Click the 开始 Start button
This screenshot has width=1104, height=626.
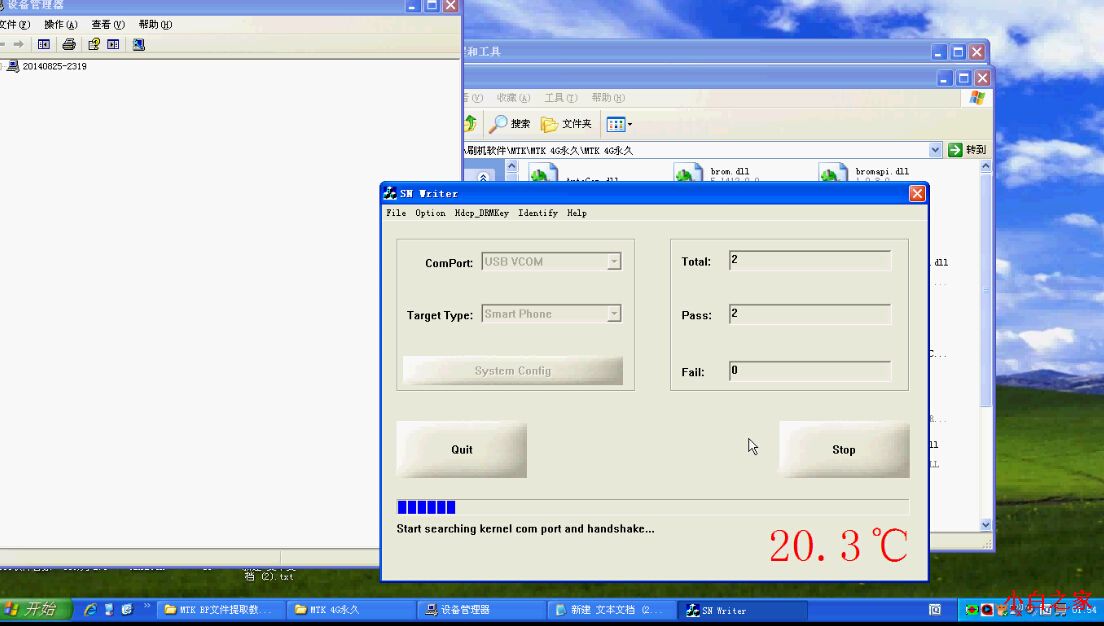pos(35,608)
